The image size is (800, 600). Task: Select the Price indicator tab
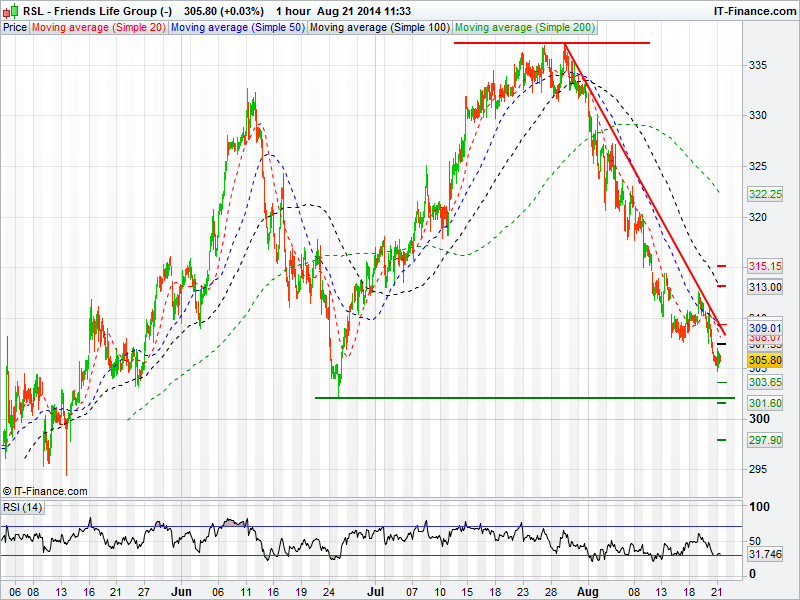point(15,28)
